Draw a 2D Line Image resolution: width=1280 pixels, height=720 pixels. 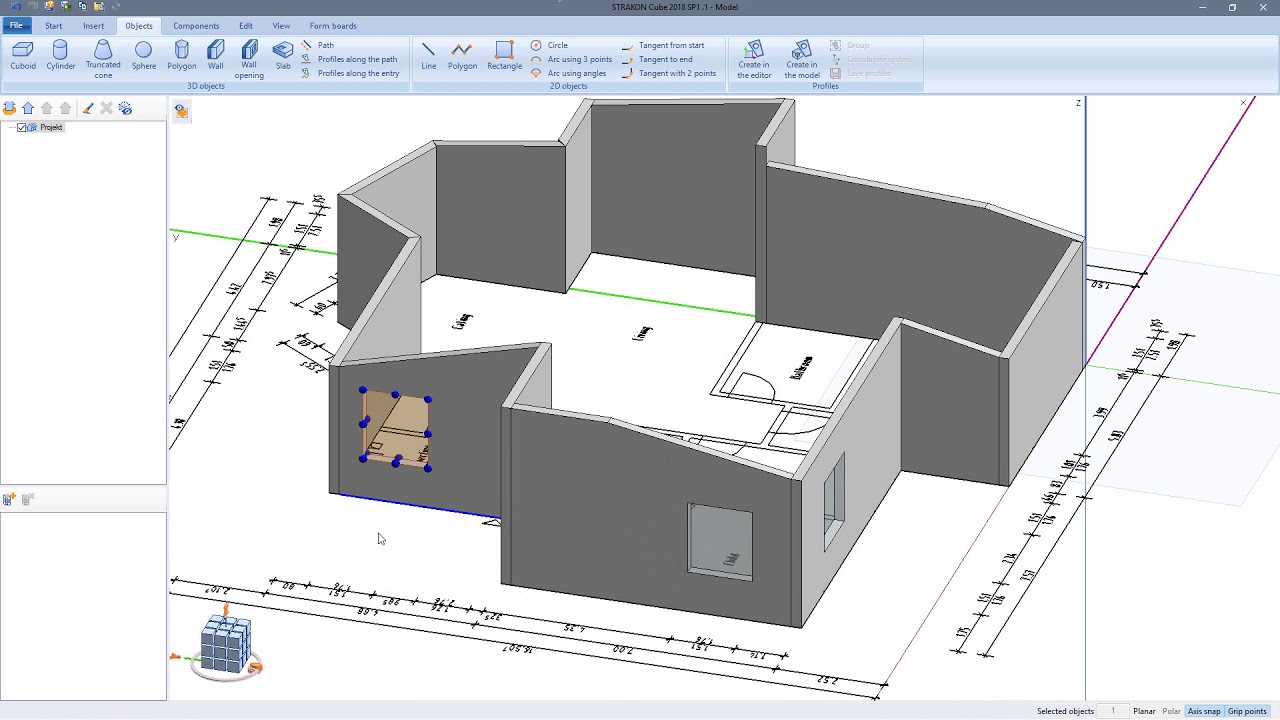pos(428,56)
